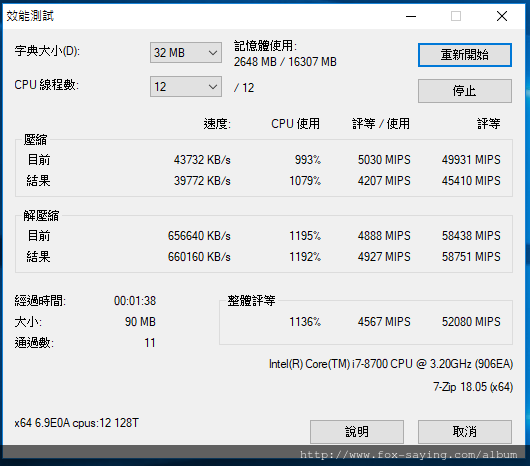Click the 解壓縮 group label
Image resolution: width=530 pixels, height=466 pixels.
(x=41, y=216)
